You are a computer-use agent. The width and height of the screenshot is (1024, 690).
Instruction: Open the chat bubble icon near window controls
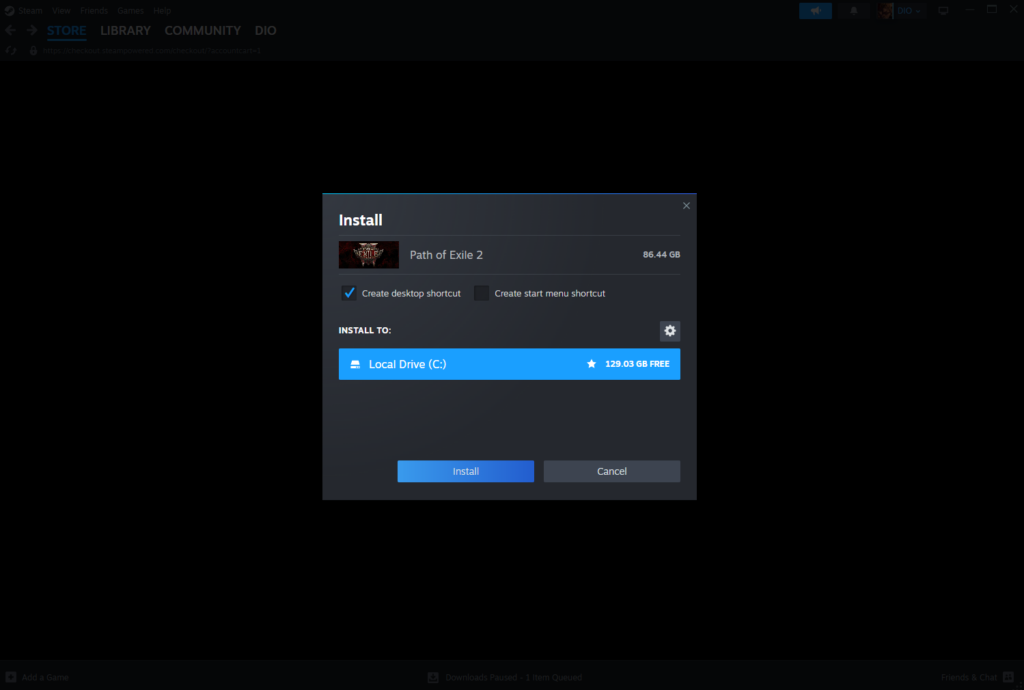pyautogui.click(x=942, y=9)
